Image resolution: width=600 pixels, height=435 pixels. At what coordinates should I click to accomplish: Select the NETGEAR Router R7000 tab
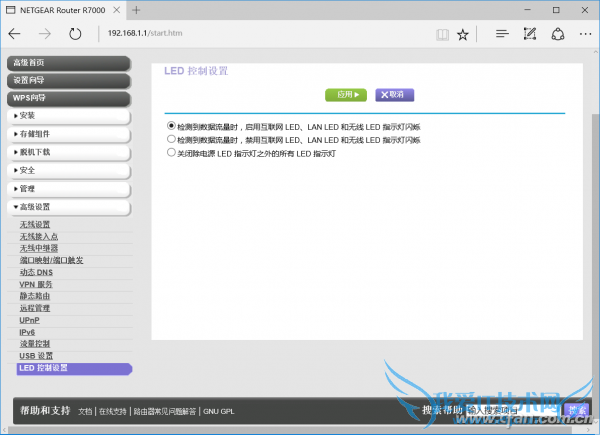click(x=63, y=10)
